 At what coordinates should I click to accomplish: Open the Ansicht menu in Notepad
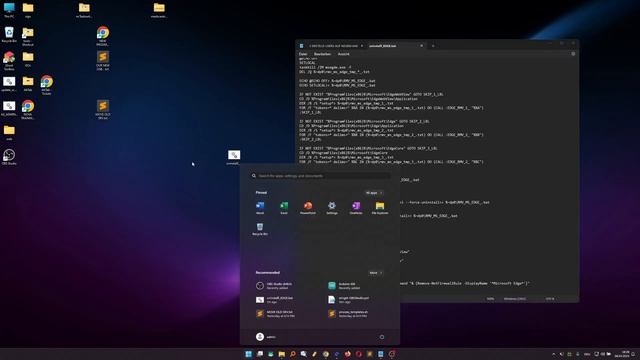[344, 54]
